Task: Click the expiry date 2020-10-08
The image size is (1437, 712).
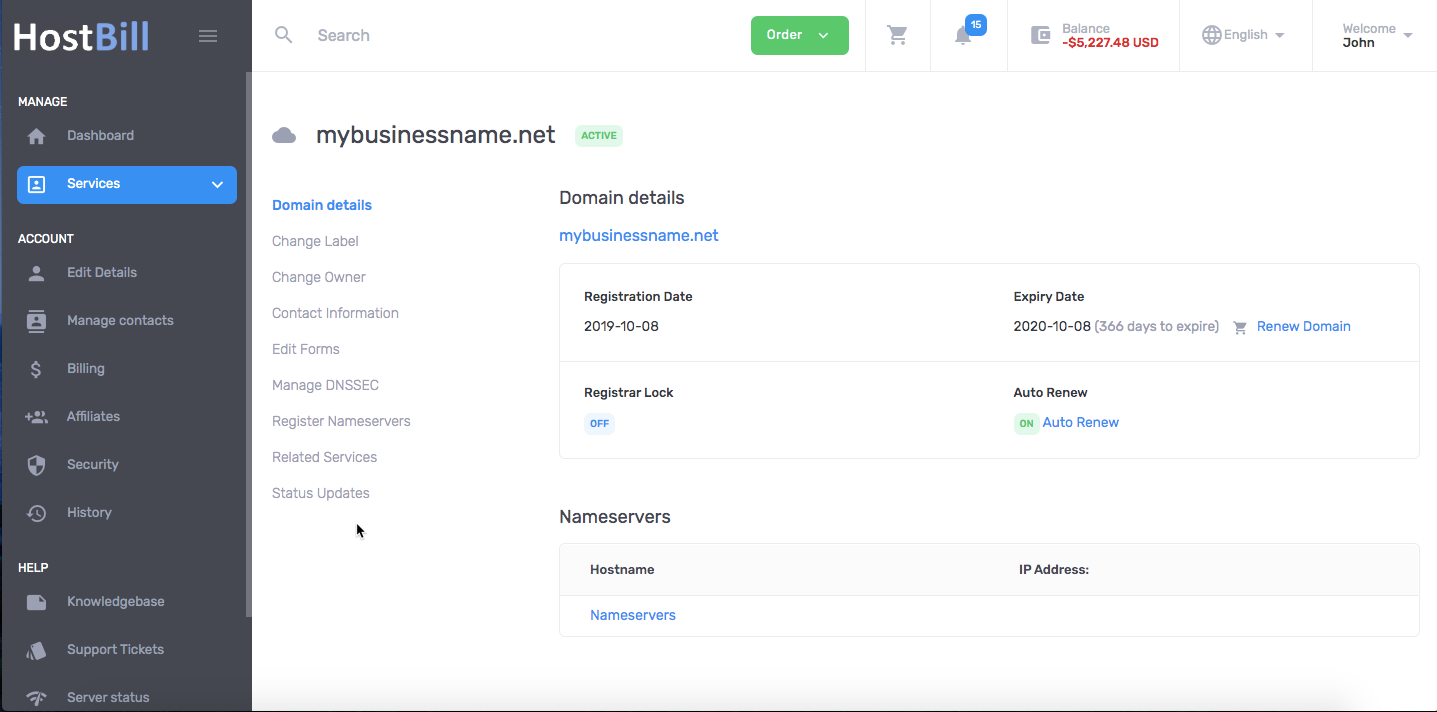Action: 1052,326
